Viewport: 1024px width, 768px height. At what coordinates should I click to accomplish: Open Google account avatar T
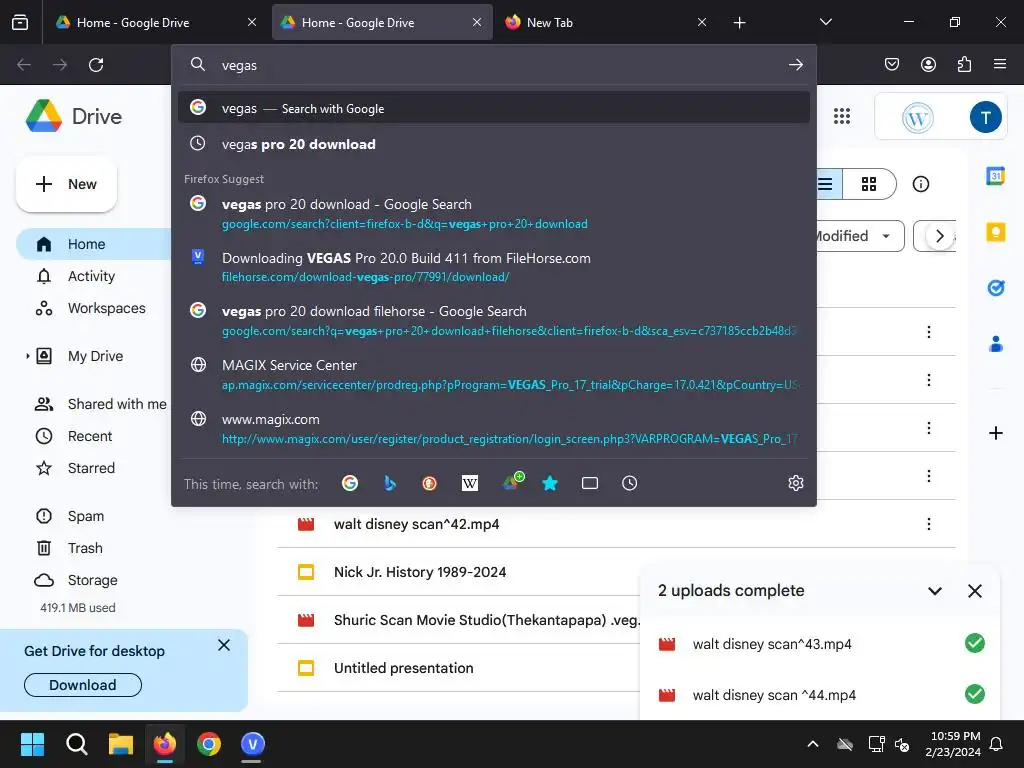(985, 118)
